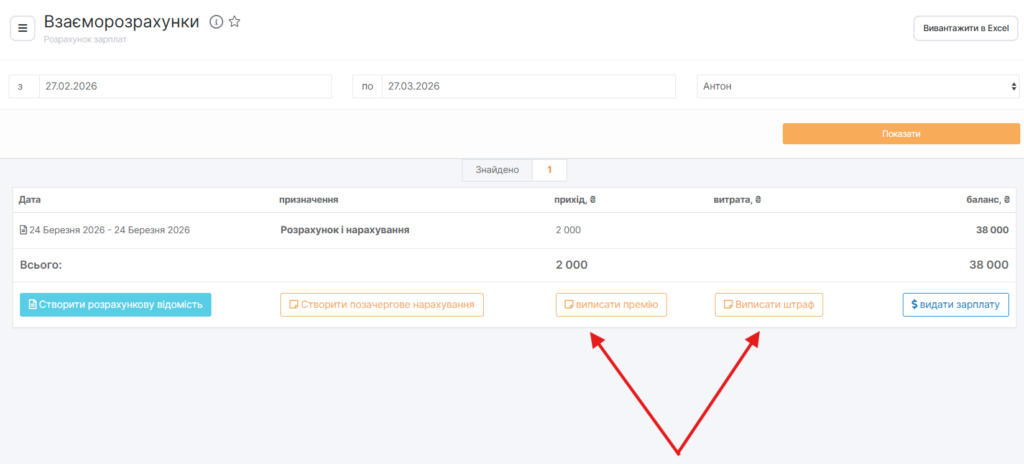Open the Розрахунок і нарахування entry
This screenshot has height=464, width=1024.
tap(345, 230)
